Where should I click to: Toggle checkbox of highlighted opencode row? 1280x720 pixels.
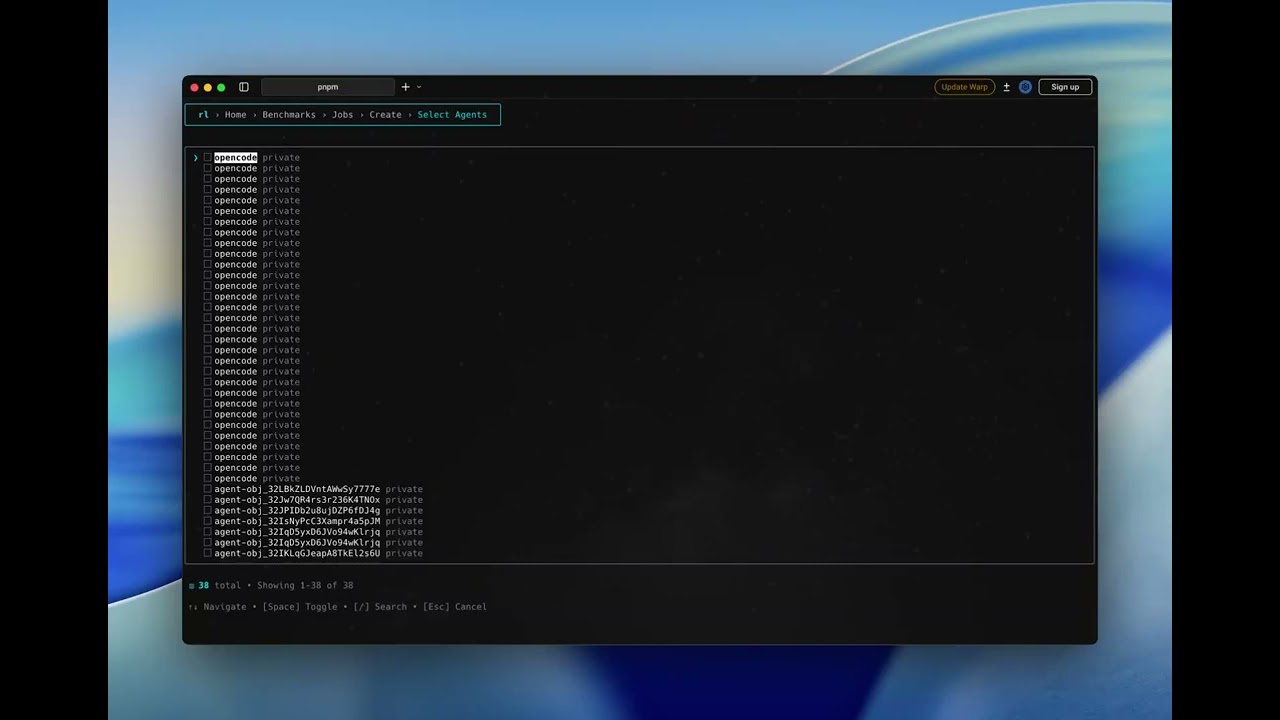(207, 158)
